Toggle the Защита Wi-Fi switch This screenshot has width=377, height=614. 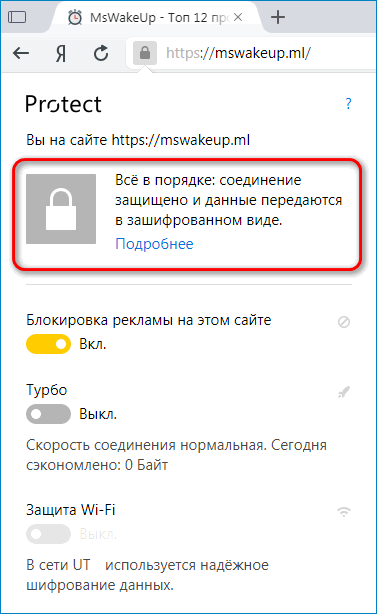click(49, 534)
